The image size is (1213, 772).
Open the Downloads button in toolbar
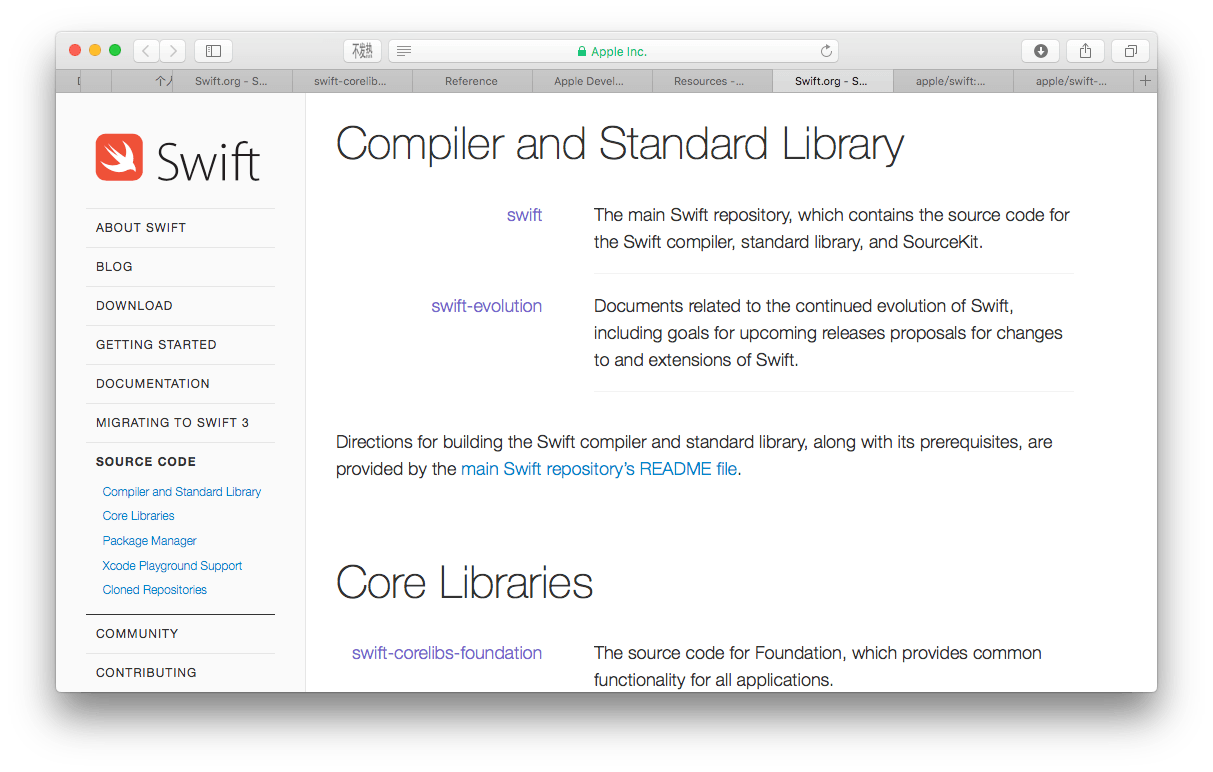[1040, 51]
